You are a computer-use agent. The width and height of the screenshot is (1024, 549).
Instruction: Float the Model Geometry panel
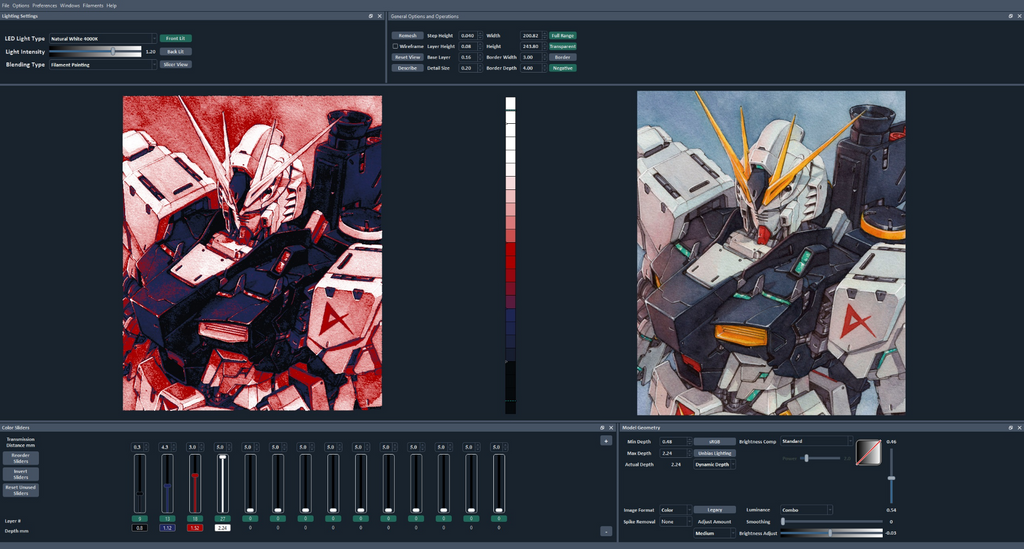pos(1010,428)
